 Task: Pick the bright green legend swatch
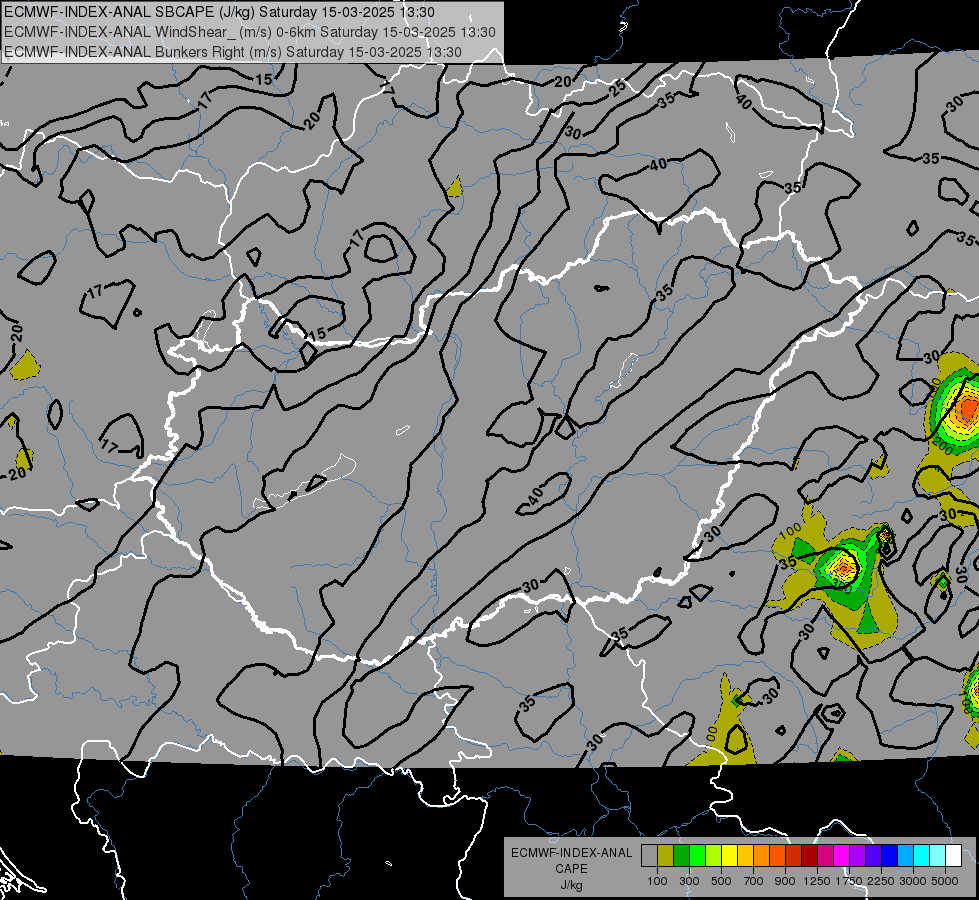[697, 856]
